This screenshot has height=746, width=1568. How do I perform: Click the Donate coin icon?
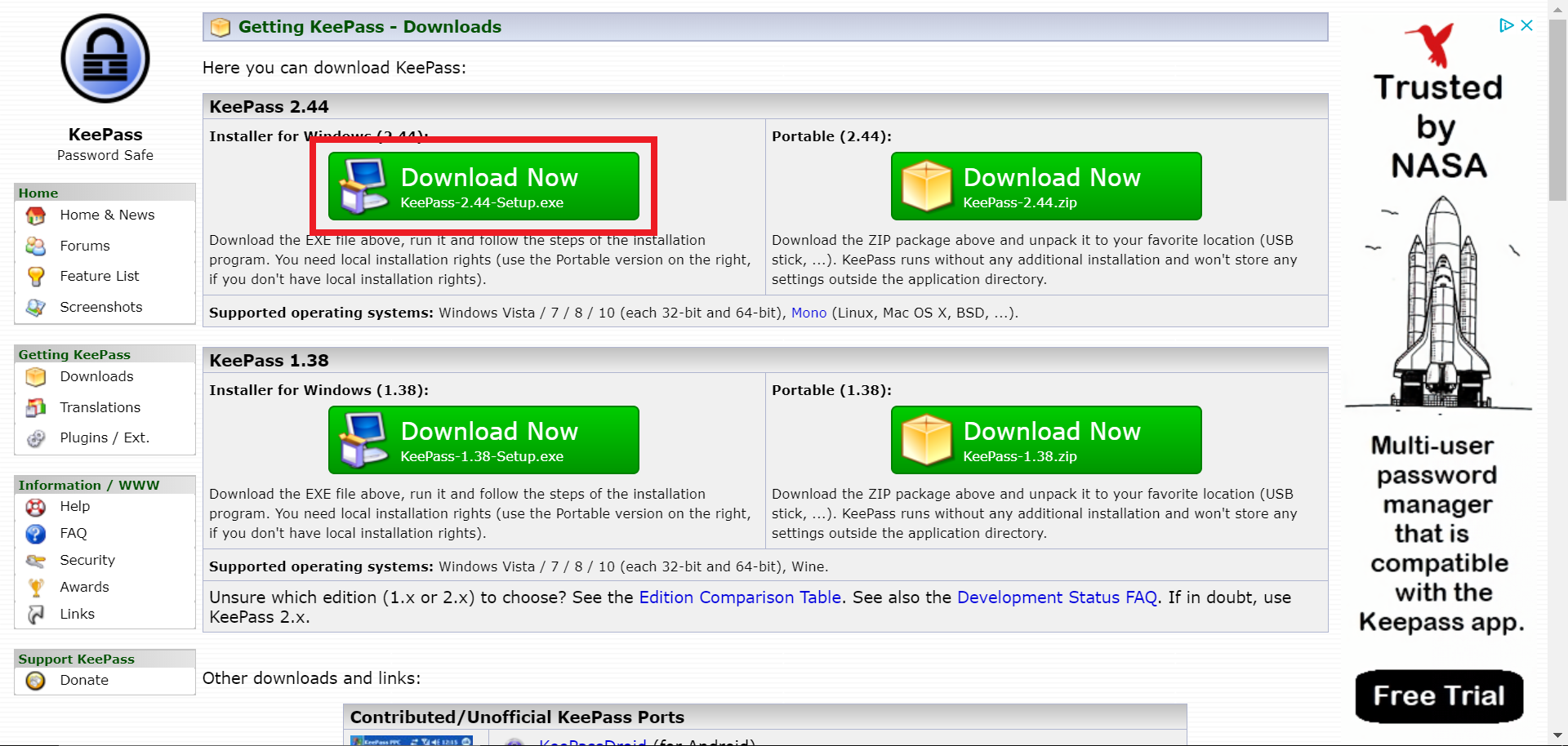coord(36,681)
